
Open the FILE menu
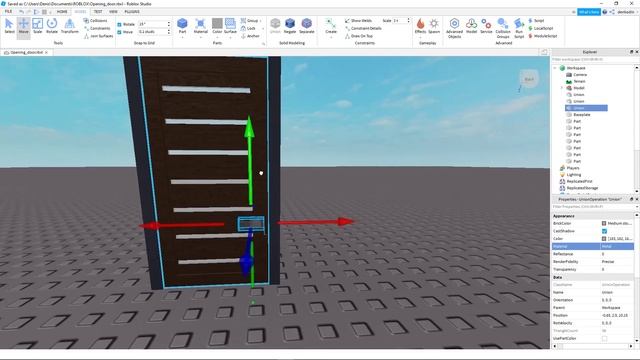8,12
